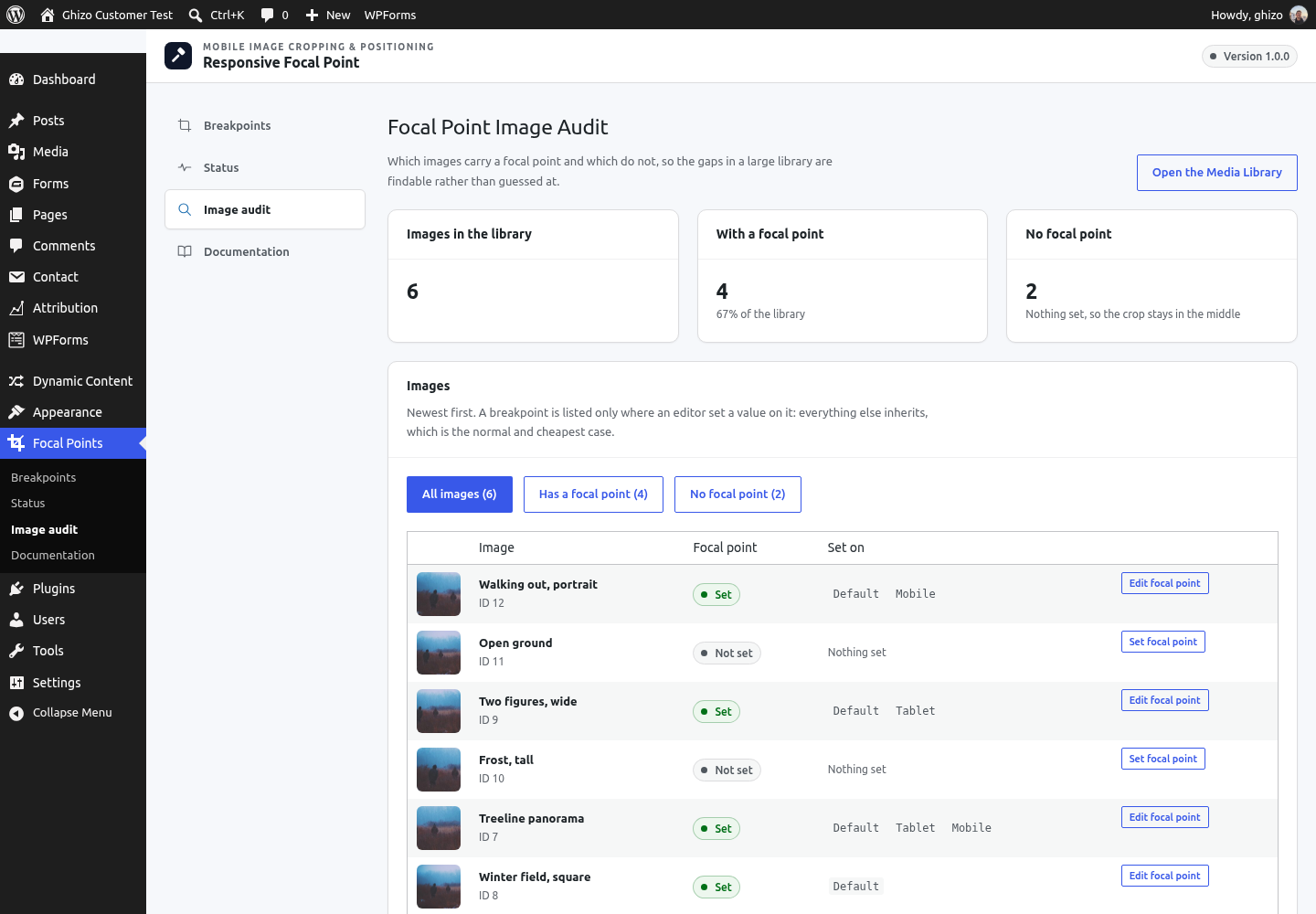Set focal point for Open ground
The width and height of the screenshot is (1316, 914).
(x=1163, y=642)
